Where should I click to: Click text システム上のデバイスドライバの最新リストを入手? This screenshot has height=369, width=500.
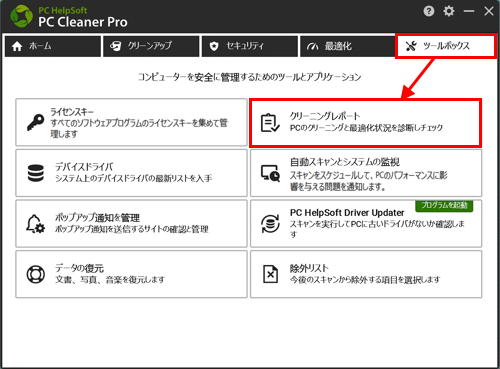[x=133, y=178]
